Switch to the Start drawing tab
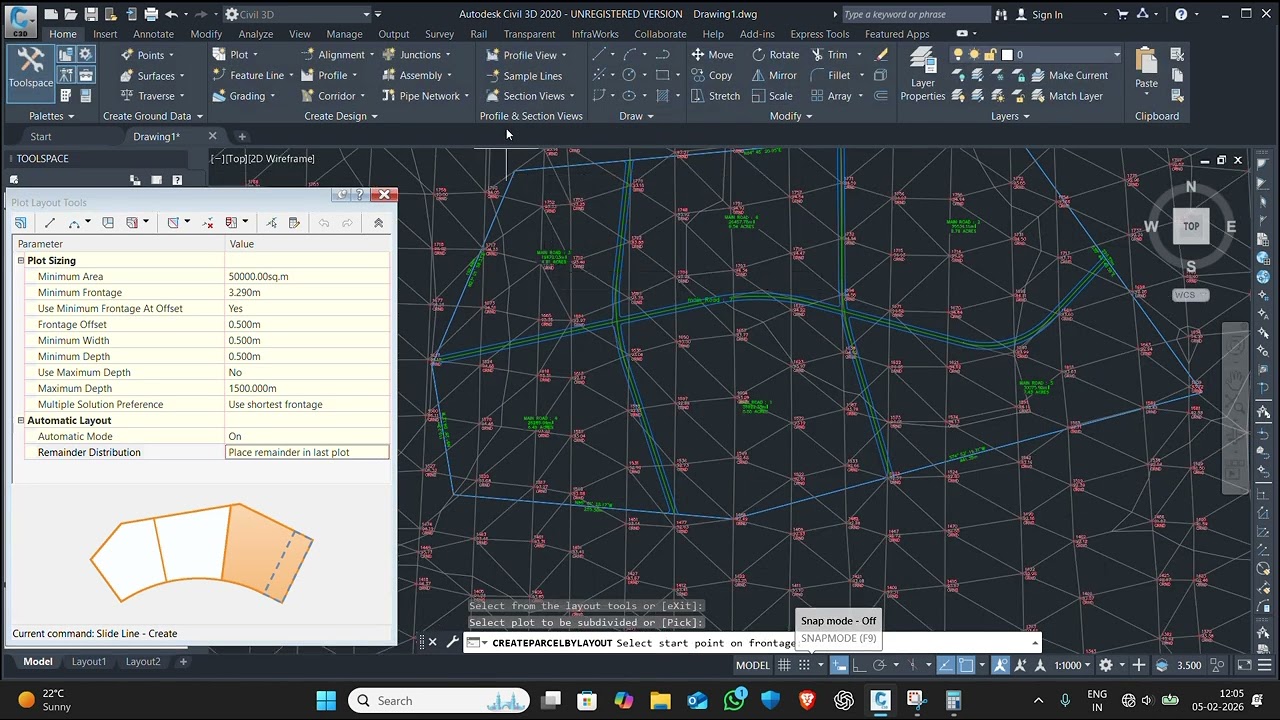 [41, 137]
